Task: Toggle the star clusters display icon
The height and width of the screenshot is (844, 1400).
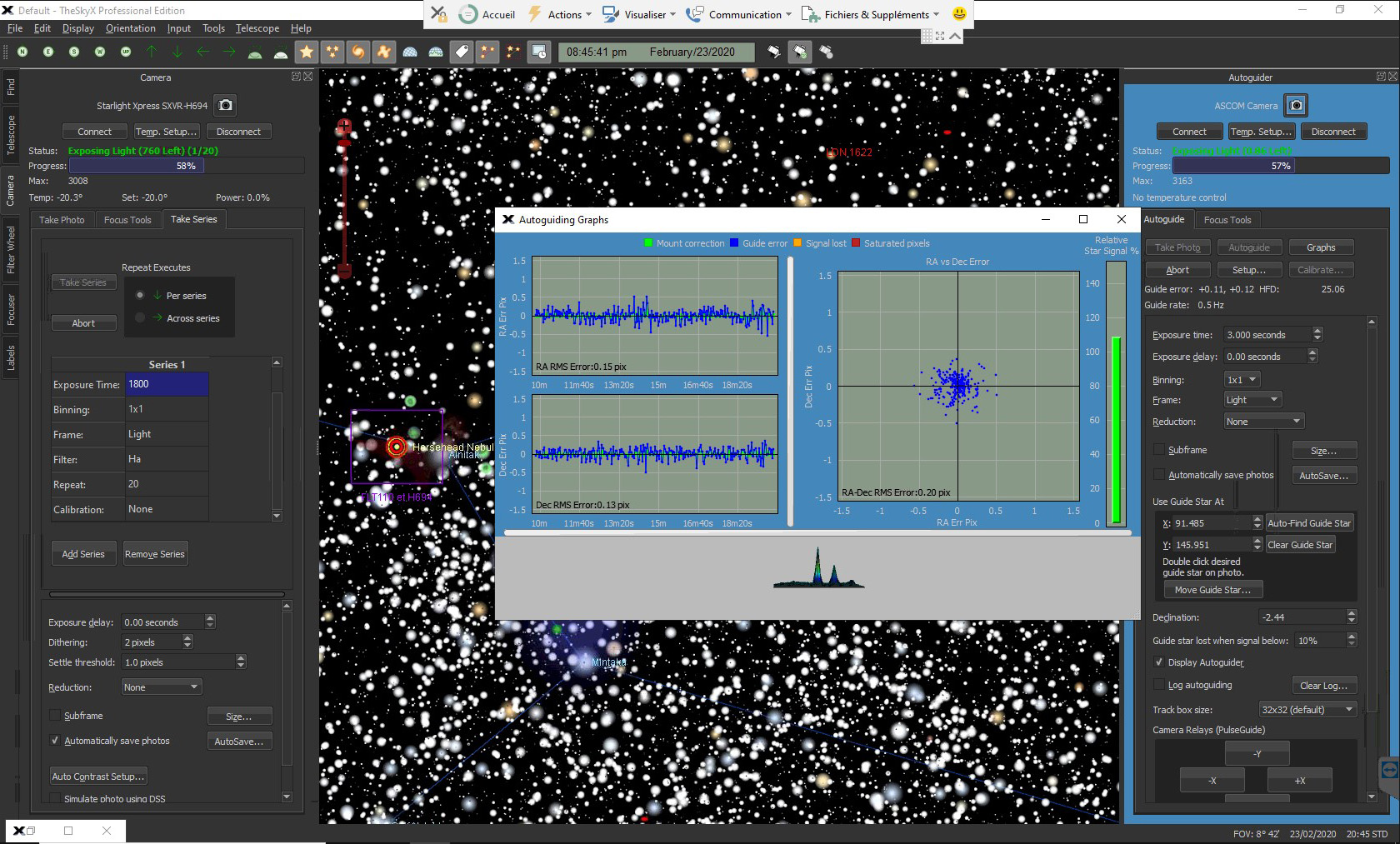Action: pyautogui.click(x=332, y=52)
